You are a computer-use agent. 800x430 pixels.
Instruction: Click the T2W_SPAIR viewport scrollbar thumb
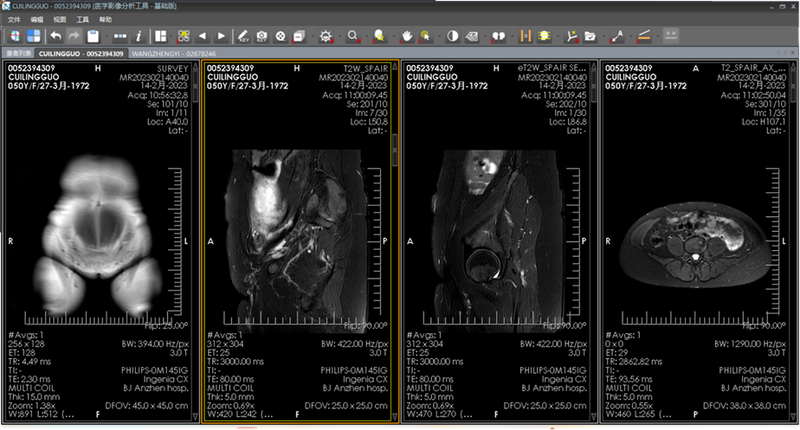(394, 149)
